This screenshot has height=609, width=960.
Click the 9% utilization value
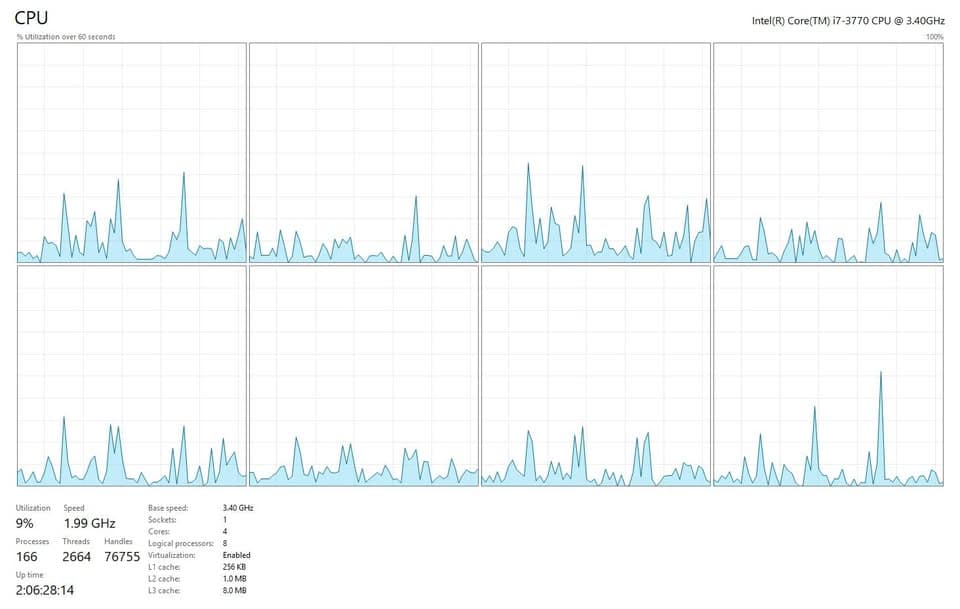[25, 523]
